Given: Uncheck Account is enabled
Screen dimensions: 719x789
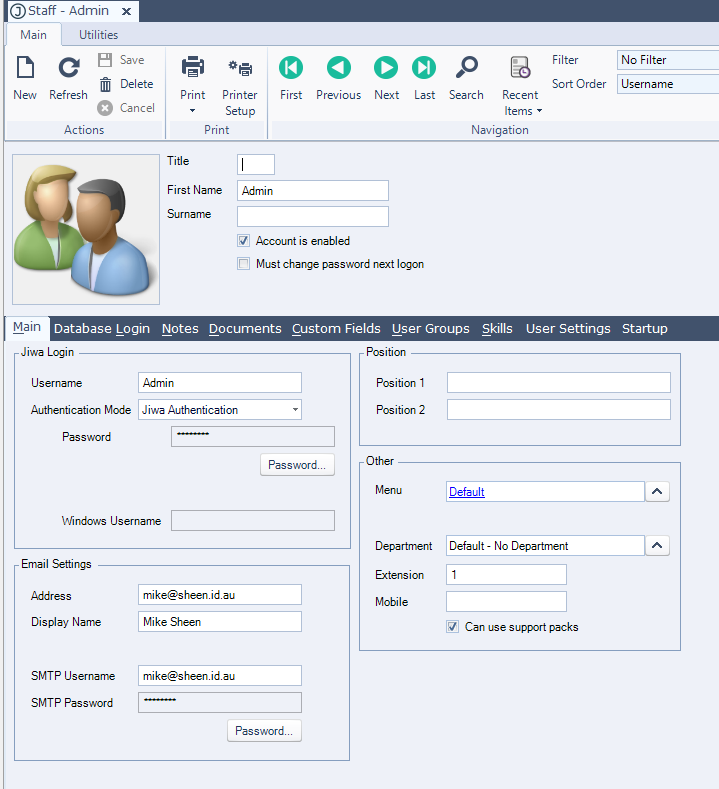Looking at the screenshot, I should coord(244,241).
